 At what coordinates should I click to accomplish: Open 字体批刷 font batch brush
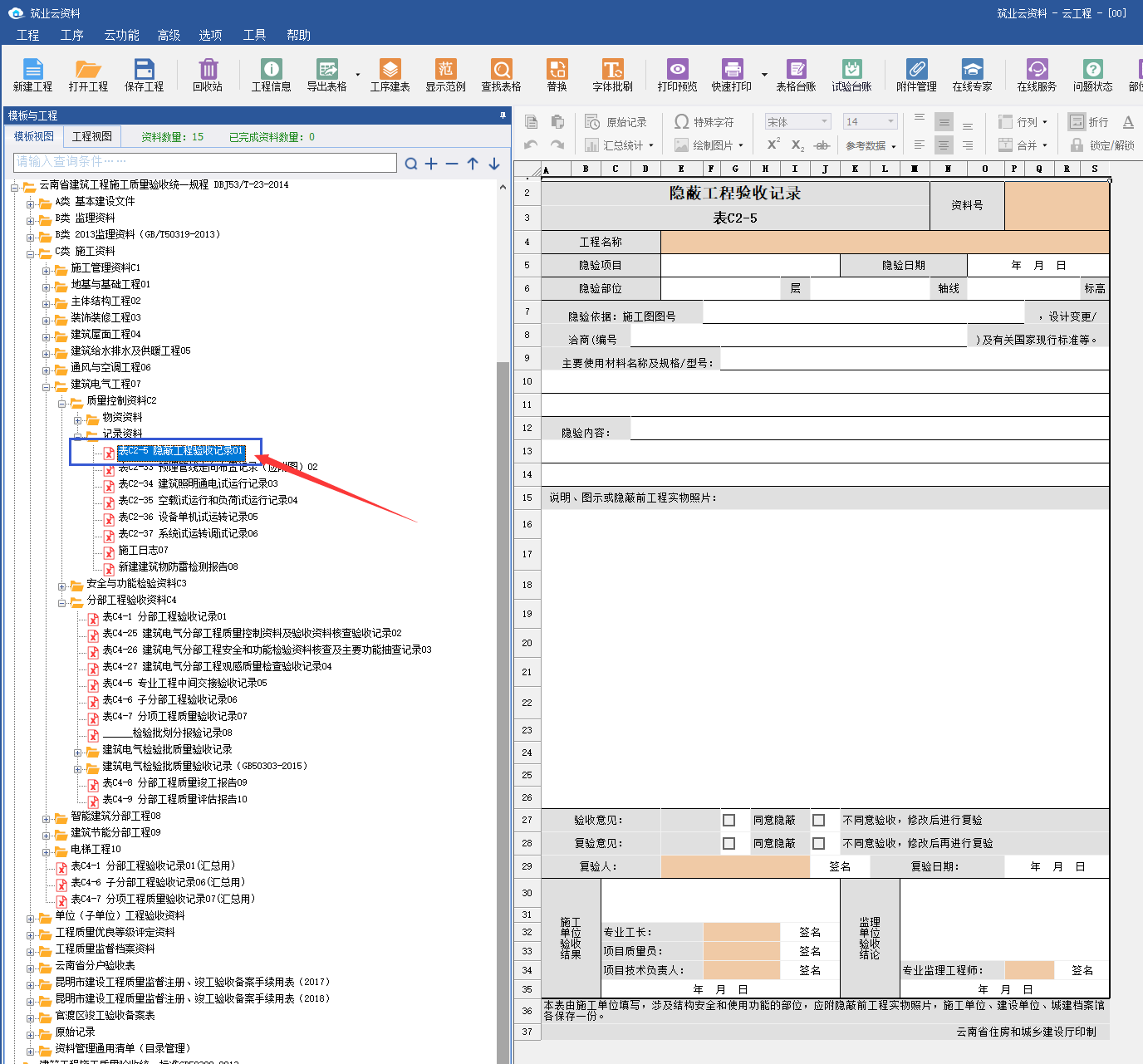click(612, 75)
